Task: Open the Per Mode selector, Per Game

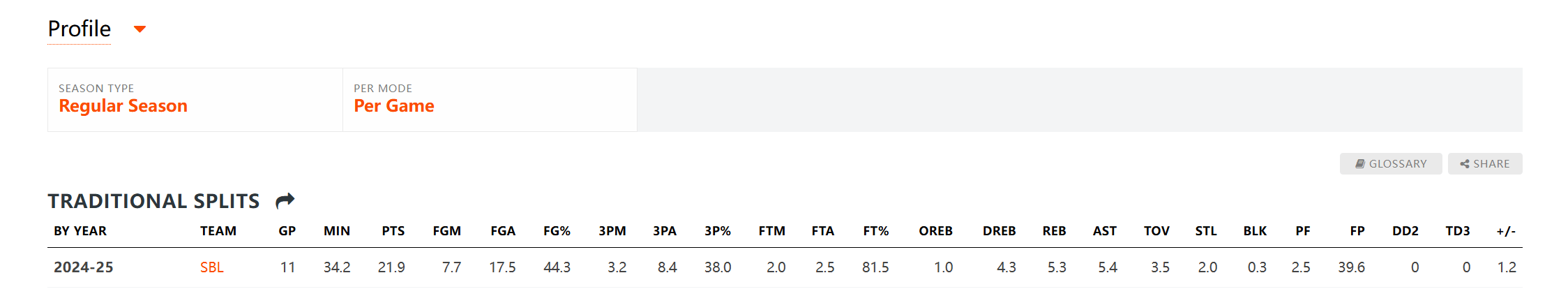Action: (x=490, y=100)
